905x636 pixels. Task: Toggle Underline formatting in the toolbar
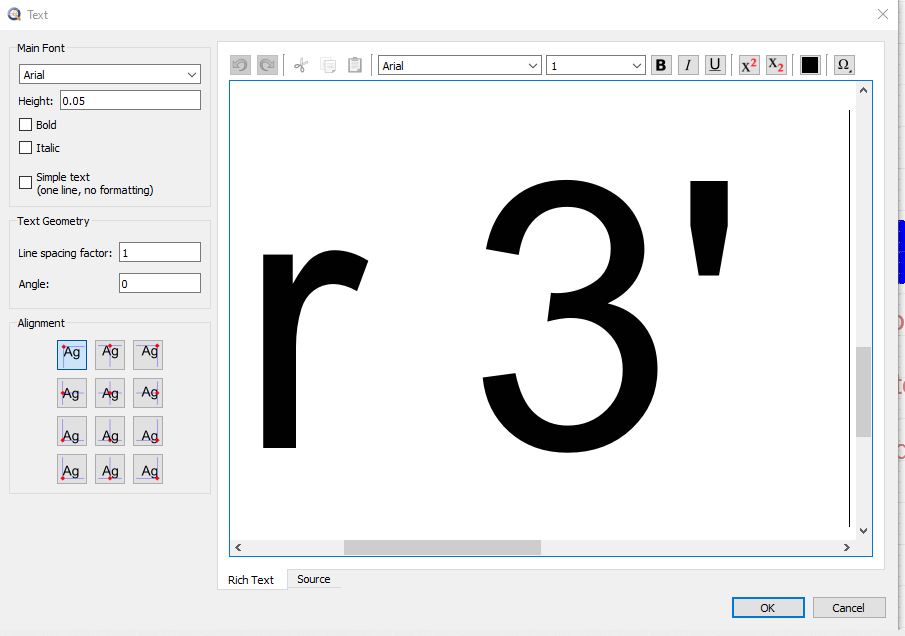715,65
